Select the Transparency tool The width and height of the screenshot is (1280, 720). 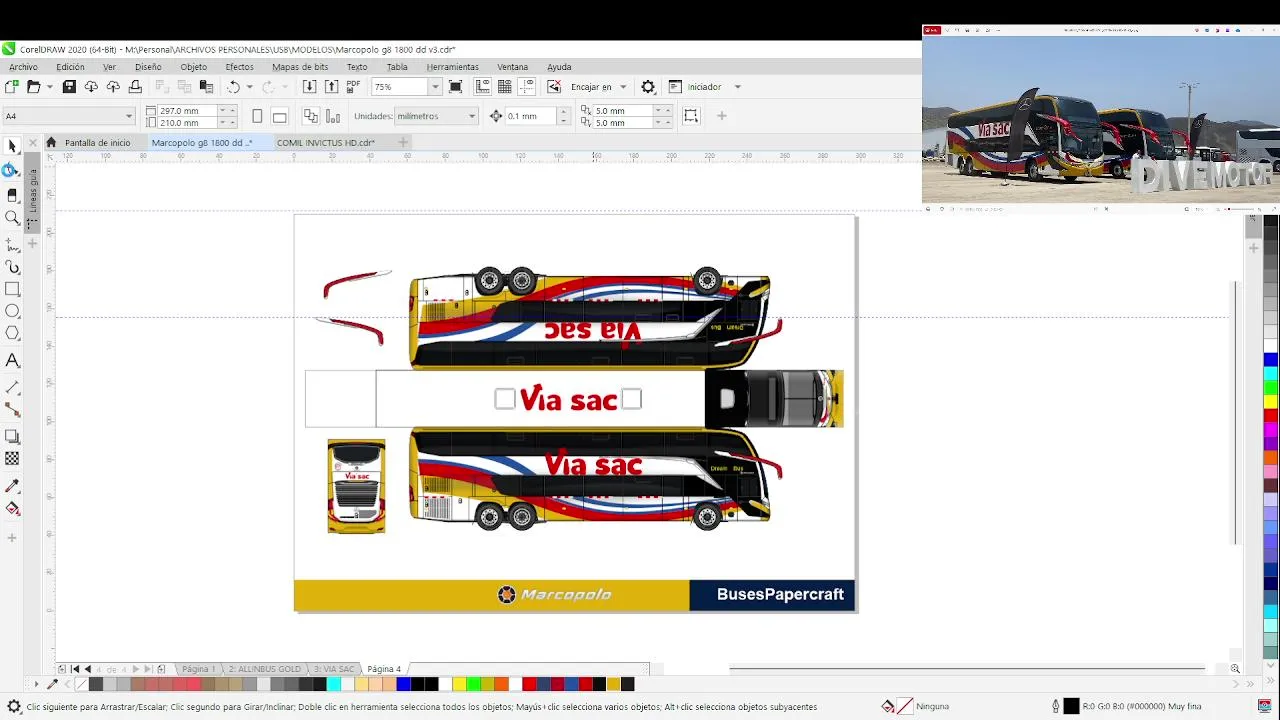12,459
